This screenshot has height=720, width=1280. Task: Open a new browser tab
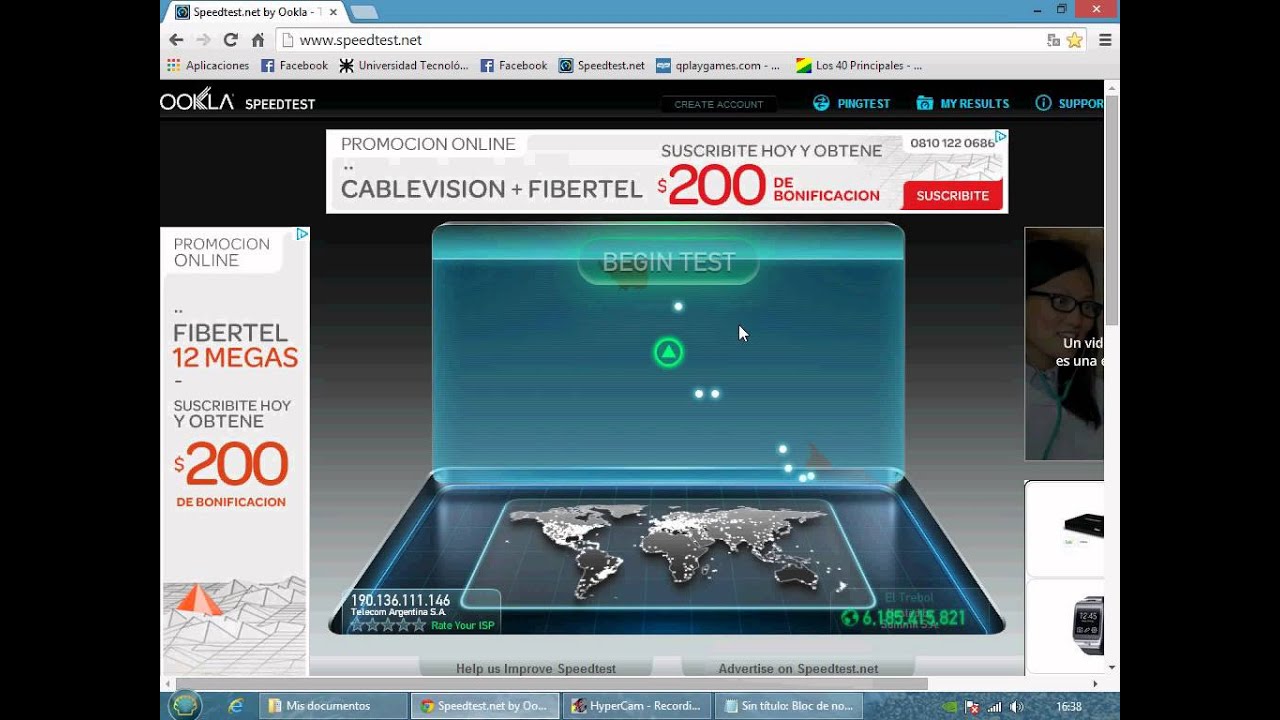[x=364, y=12]
